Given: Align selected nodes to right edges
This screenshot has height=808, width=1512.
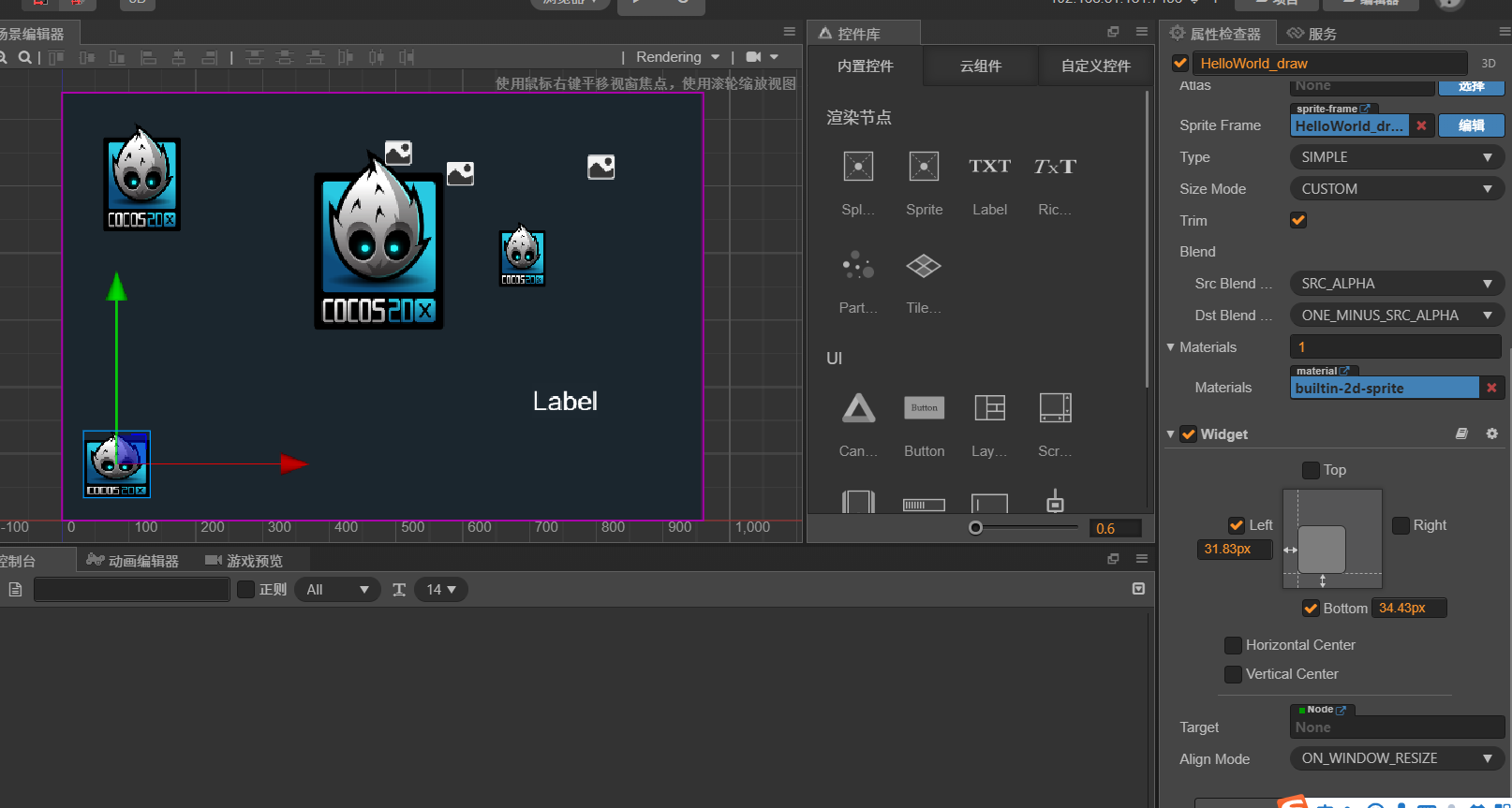Looking at the screenshot, I should tap(210, 57).
